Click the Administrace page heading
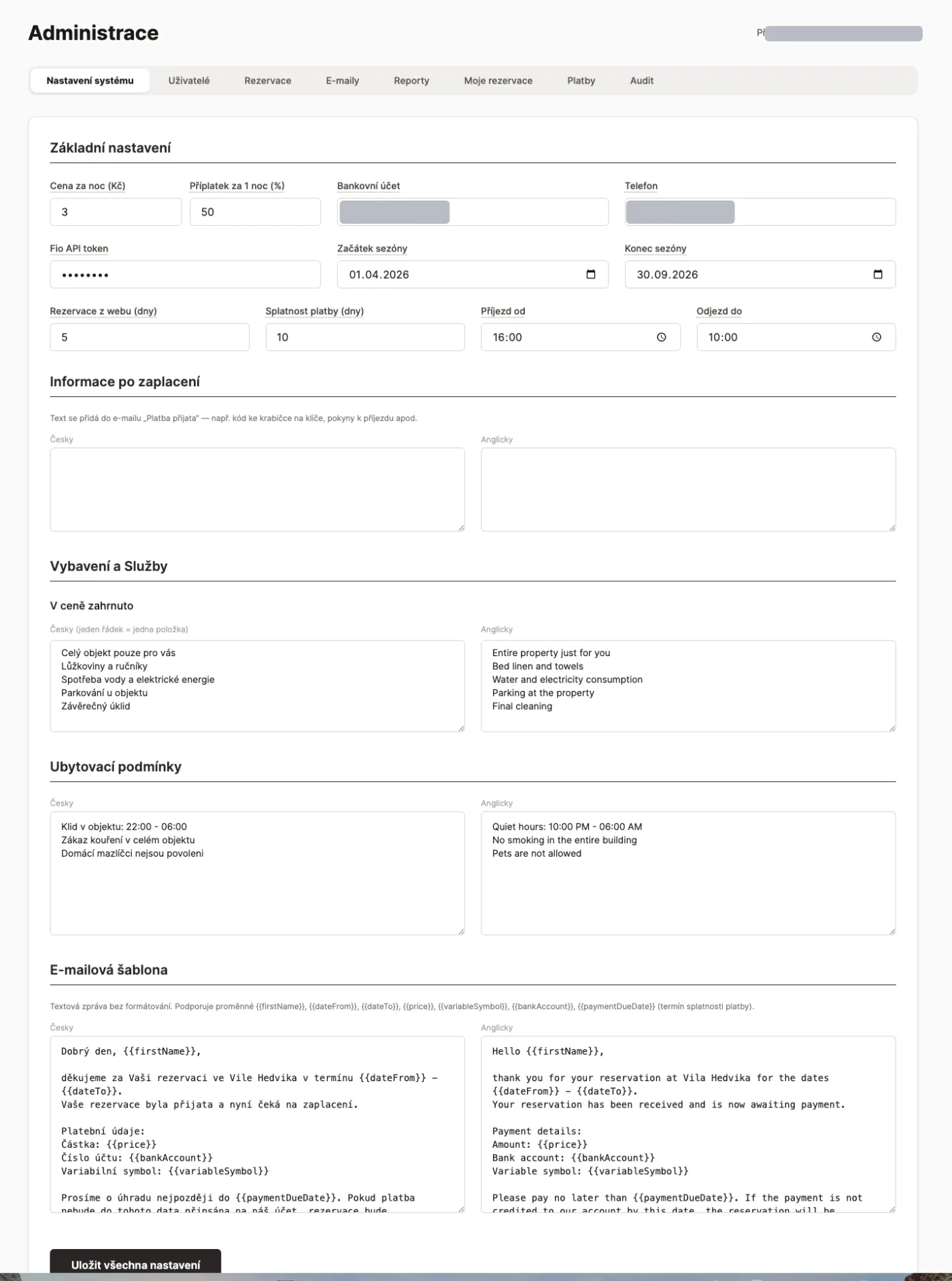Screen dimensions: 952x1281 pyautogui.click(x=93, y=33)
